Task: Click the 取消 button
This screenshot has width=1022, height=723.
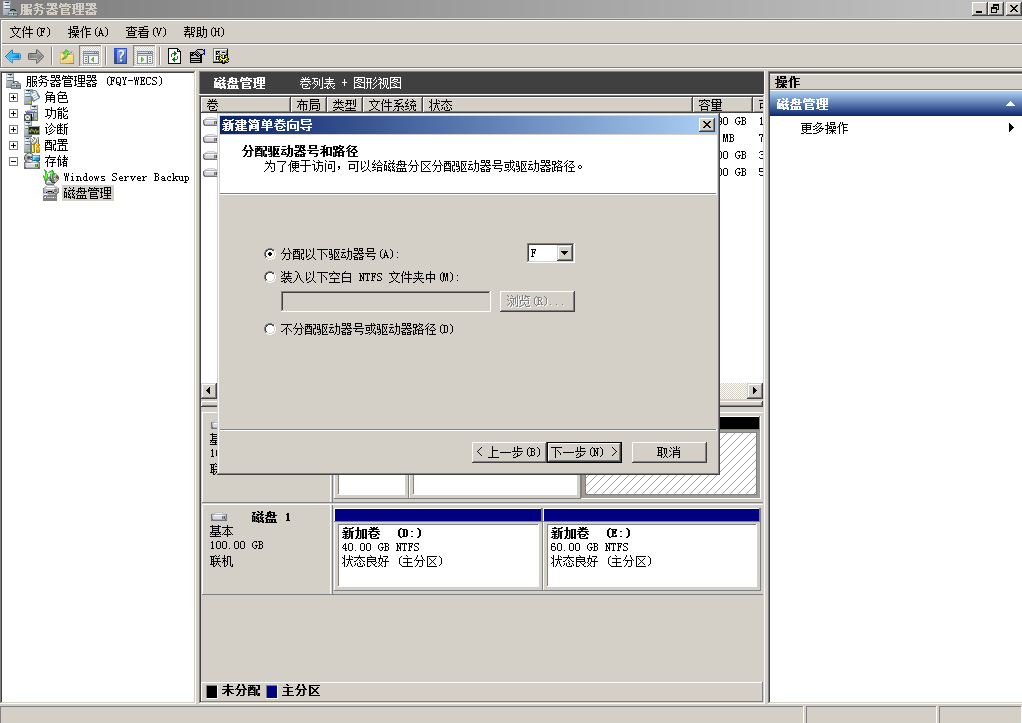Action: [x=669, y=452]
